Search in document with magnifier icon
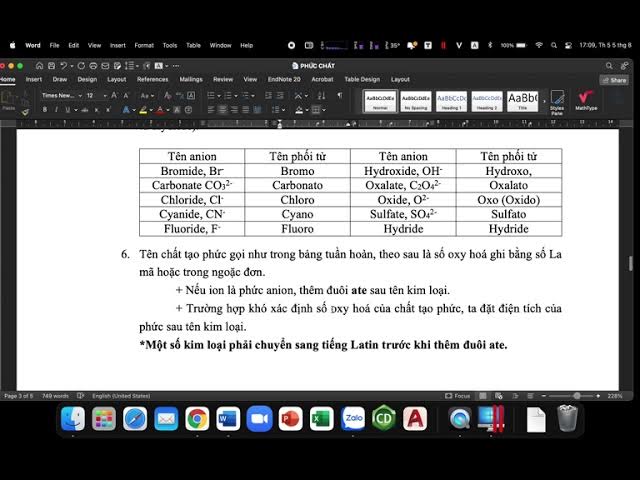Image resolution: width=640 pixels, height=480 pixels. pos(609,66)
